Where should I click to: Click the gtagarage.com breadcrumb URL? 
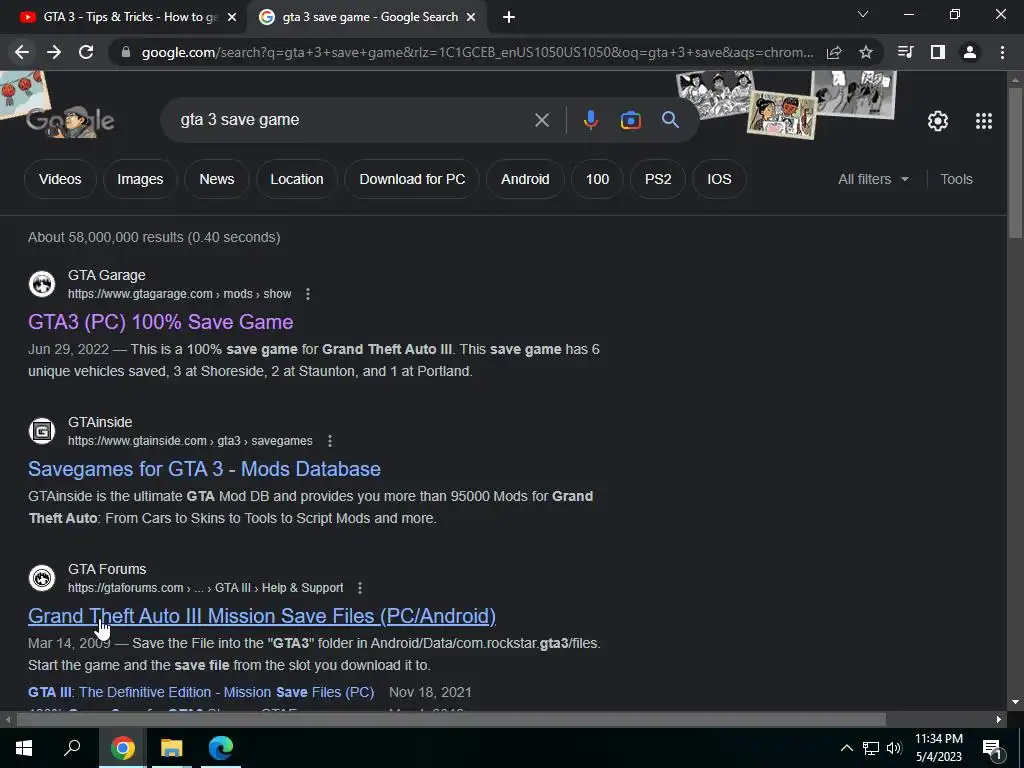179,295
